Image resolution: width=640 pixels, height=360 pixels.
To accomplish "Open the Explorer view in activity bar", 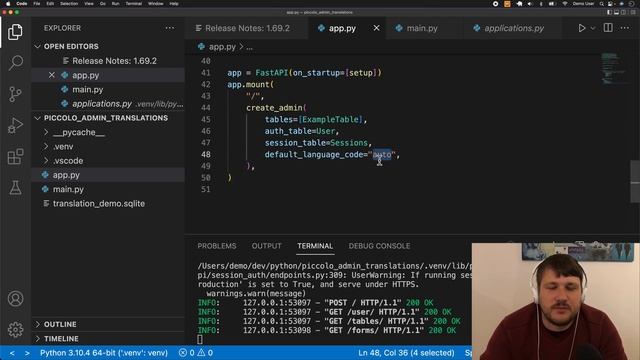I will (x=15, y=32).
